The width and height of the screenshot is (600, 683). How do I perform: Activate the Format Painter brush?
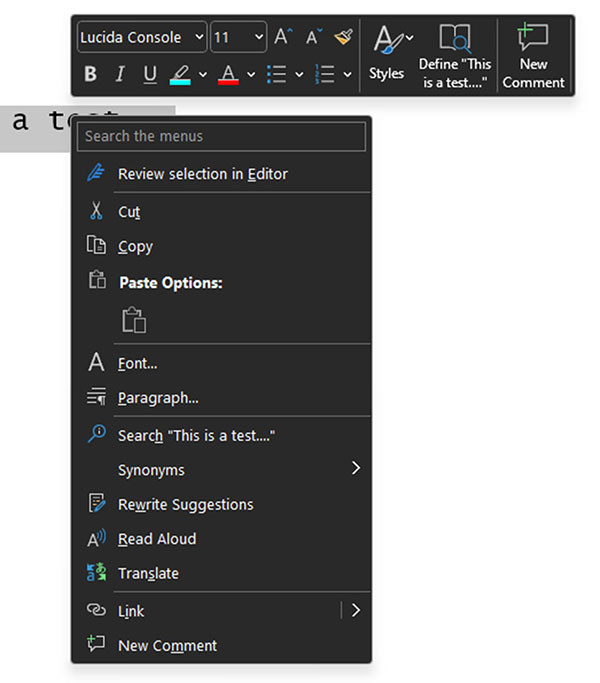coord(344,37)
